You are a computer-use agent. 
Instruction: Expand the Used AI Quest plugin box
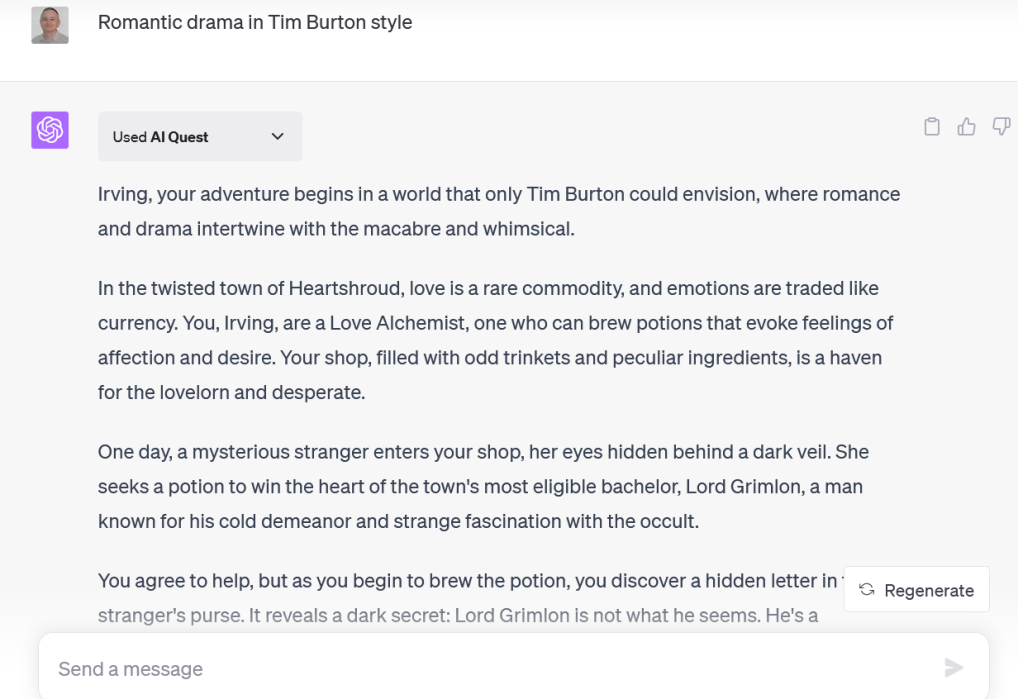pos(200,137)
